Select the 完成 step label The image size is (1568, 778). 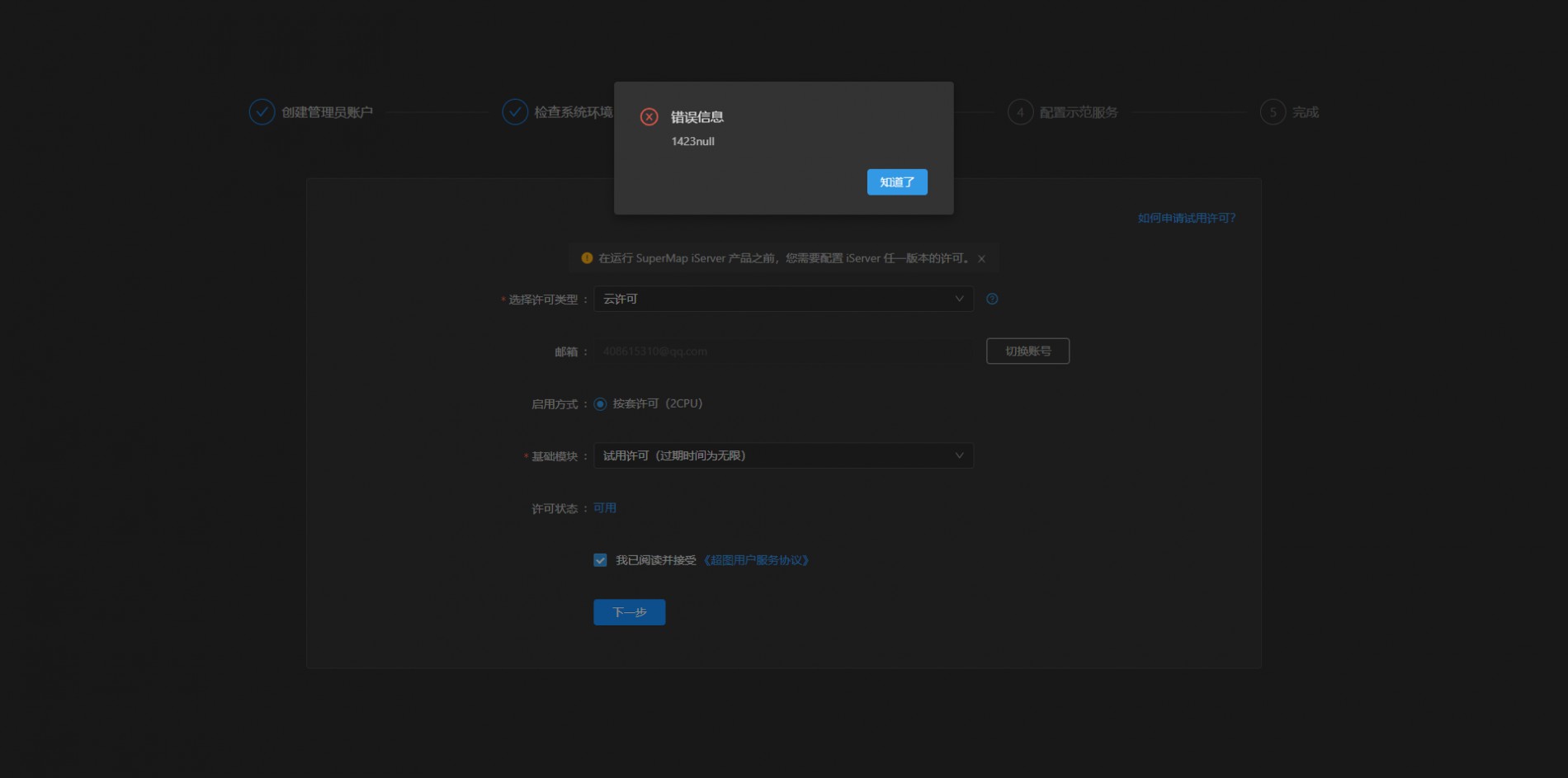click(1305, 112)
